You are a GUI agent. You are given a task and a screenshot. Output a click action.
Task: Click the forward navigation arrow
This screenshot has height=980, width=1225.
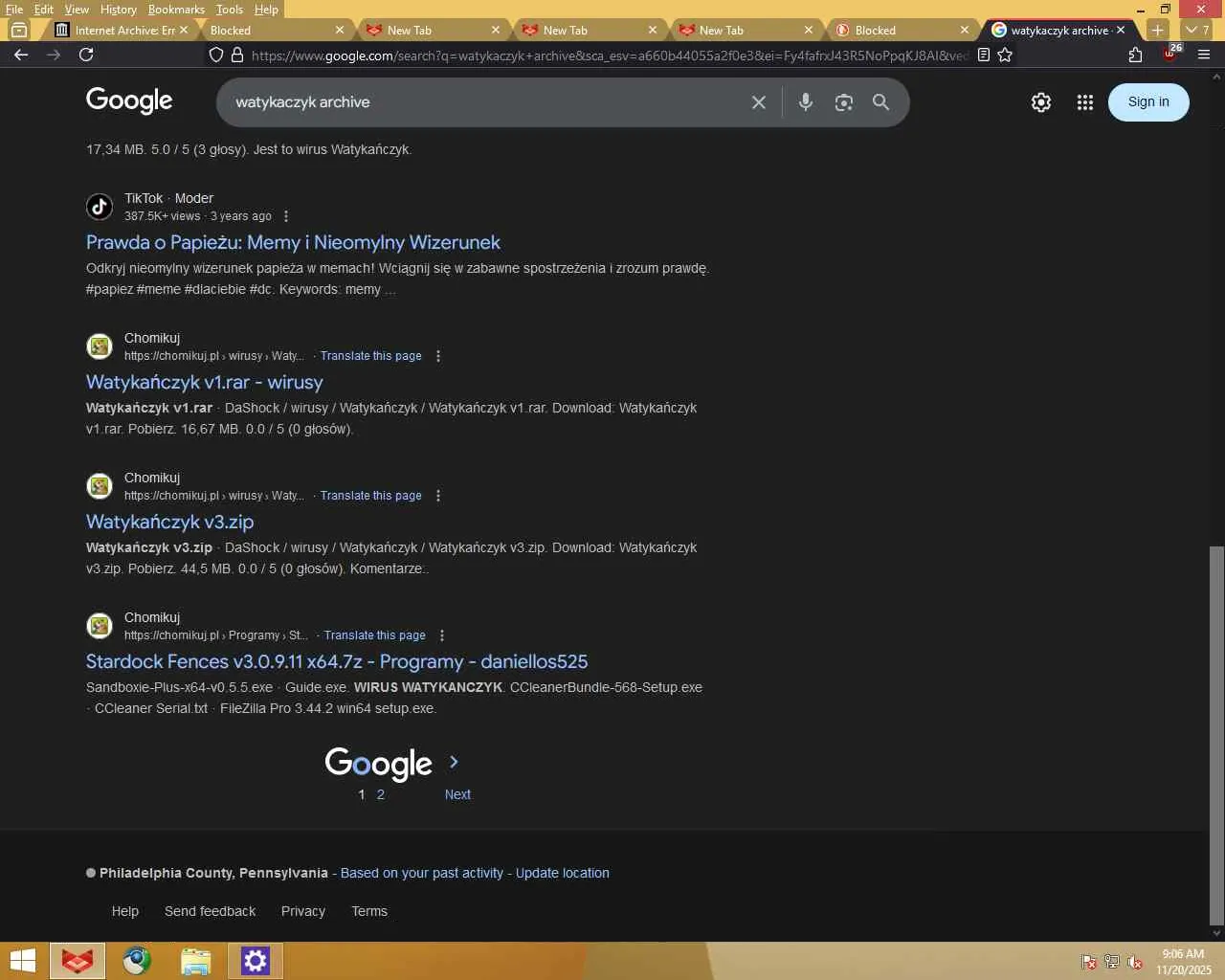pyautogui.click(x=54, y=55)
